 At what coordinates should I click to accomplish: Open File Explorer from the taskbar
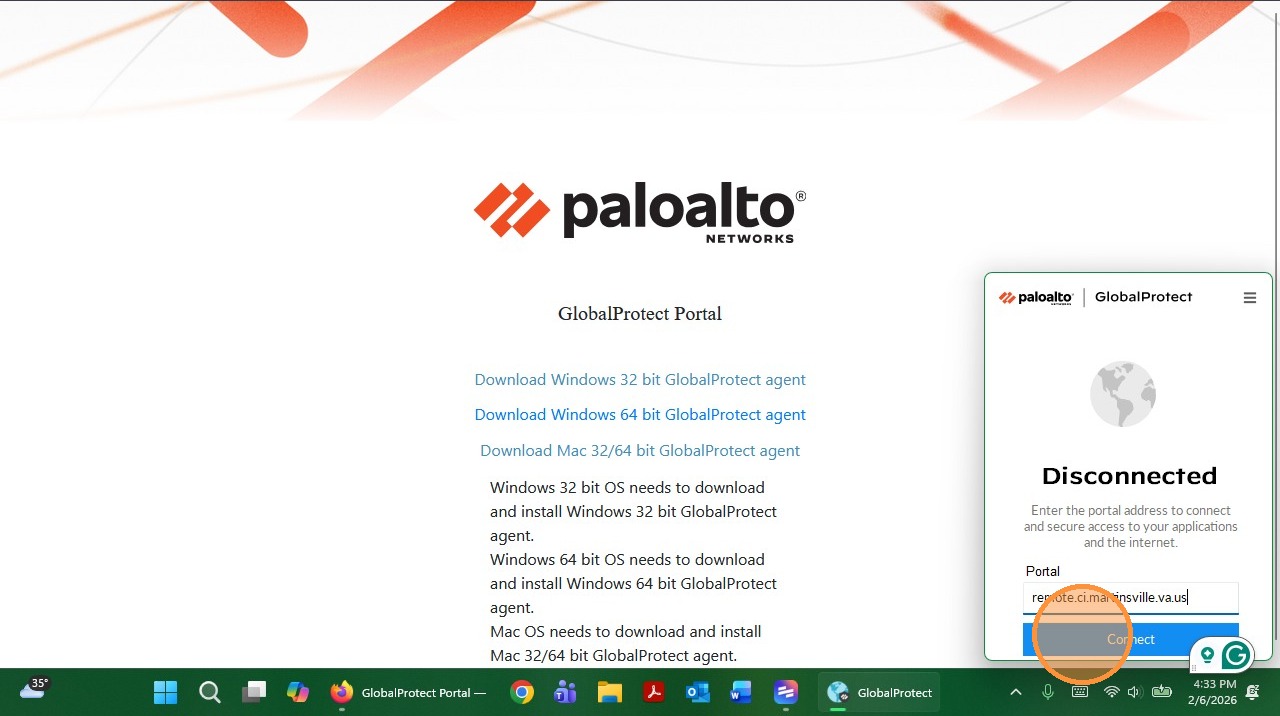click(x=610, y=692)
